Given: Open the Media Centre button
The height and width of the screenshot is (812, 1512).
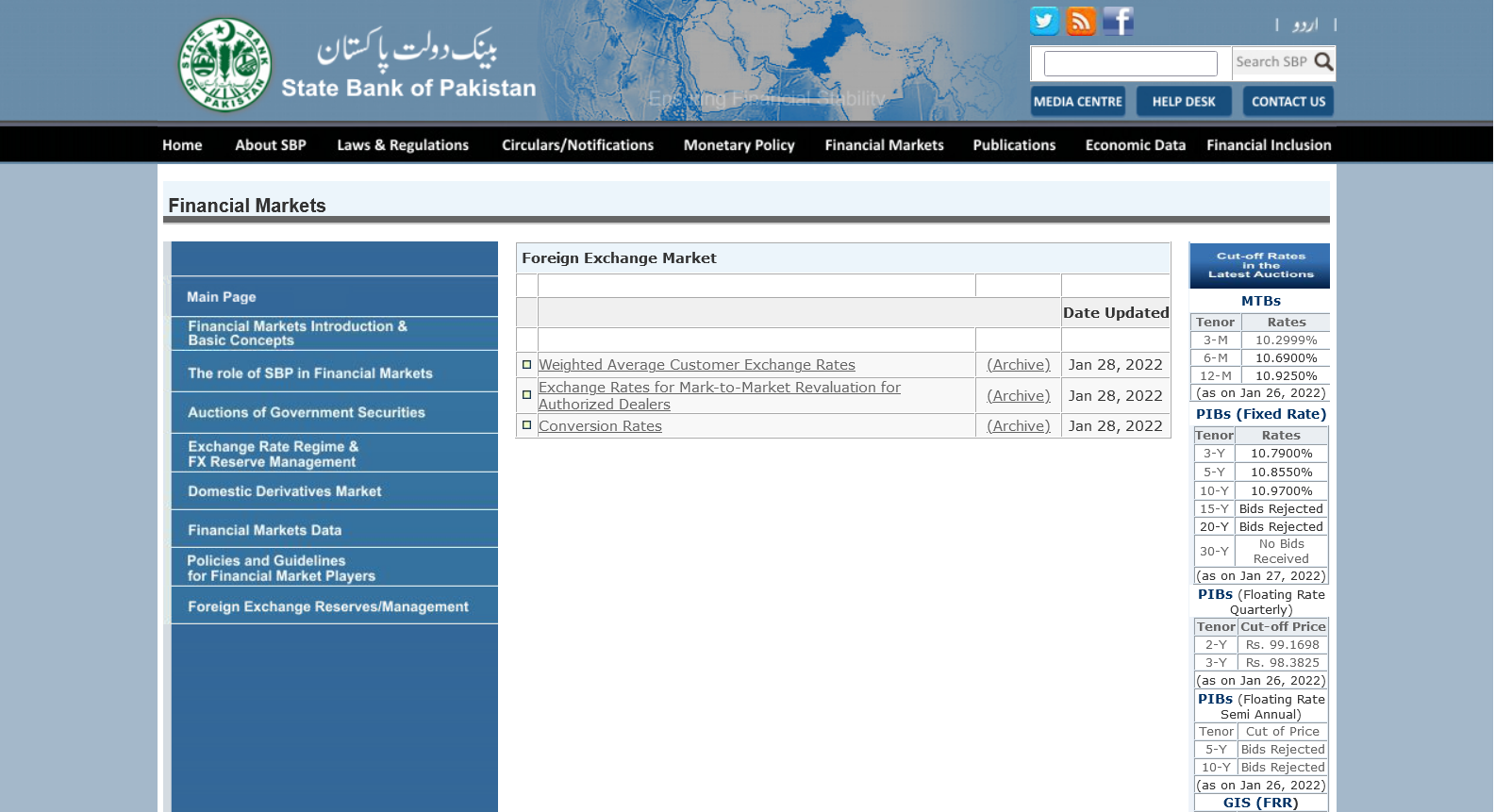Looking at the screenshot, I should [x=1077, y=102].
